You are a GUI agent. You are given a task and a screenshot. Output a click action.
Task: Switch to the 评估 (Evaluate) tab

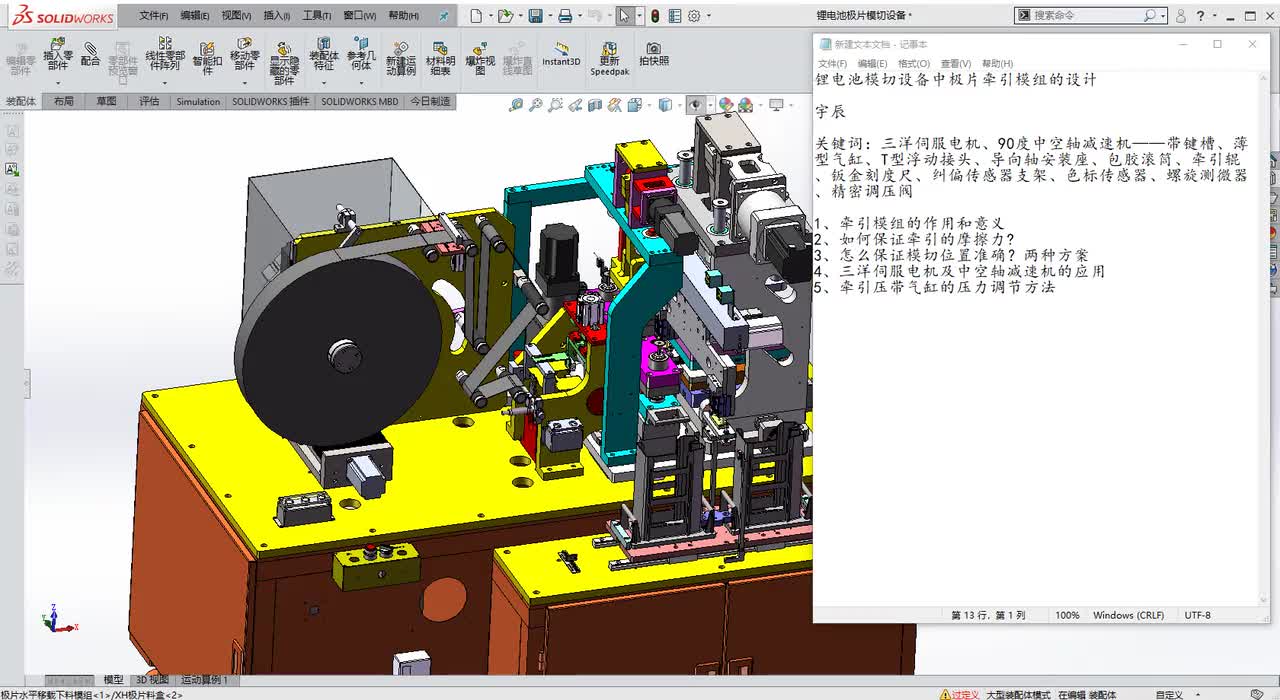pos(149,101)
